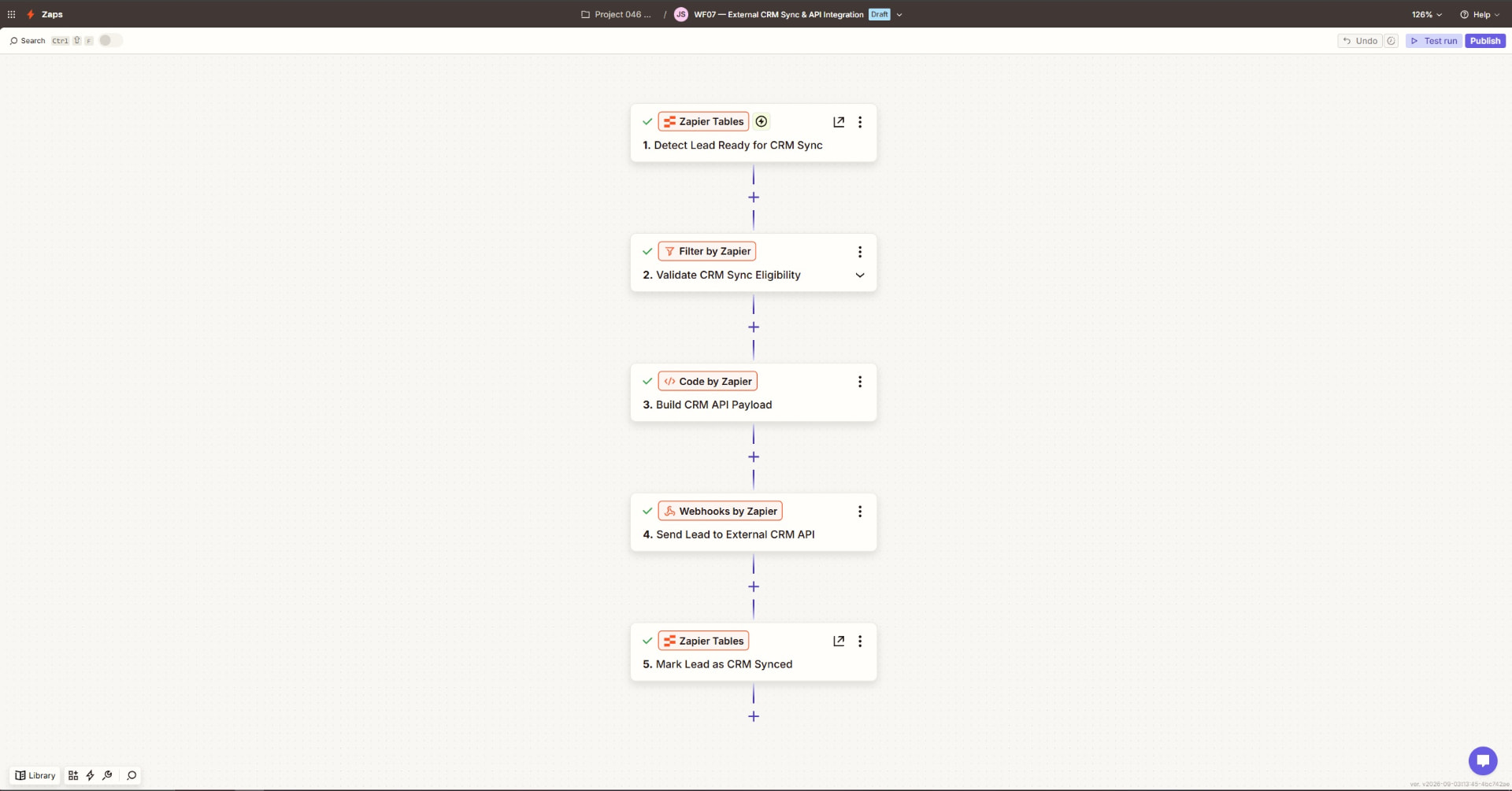This screenshot has width=1512, height=791.
Task: Add a step after the Filter step
Action: [x=754, y=327]
